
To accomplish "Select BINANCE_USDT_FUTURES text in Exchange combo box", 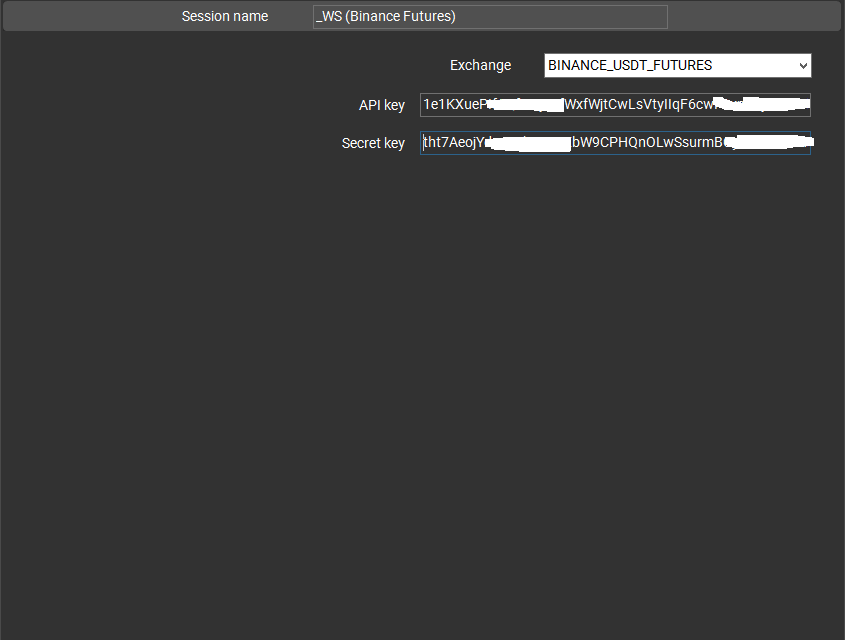I will (x=630, y=66).
